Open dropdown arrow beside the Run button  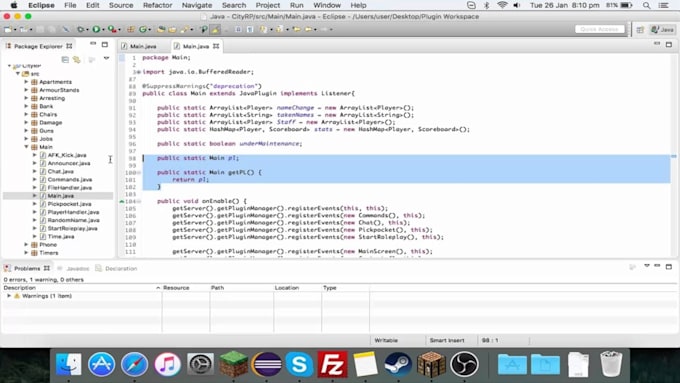tap(103, 30)
